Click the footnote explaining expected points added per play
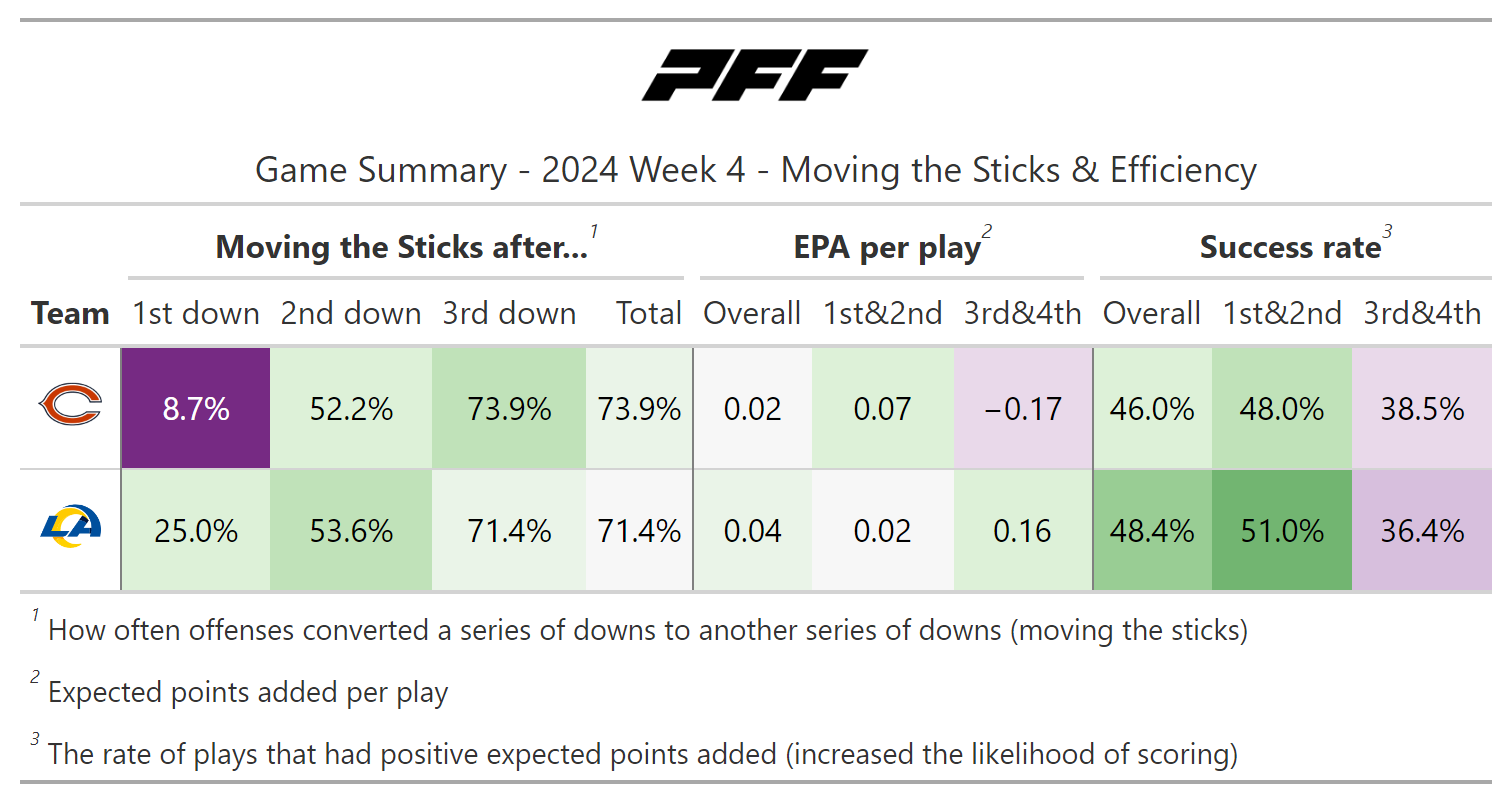The width and height of the screenshot is (1512, 800). (248, 692)
